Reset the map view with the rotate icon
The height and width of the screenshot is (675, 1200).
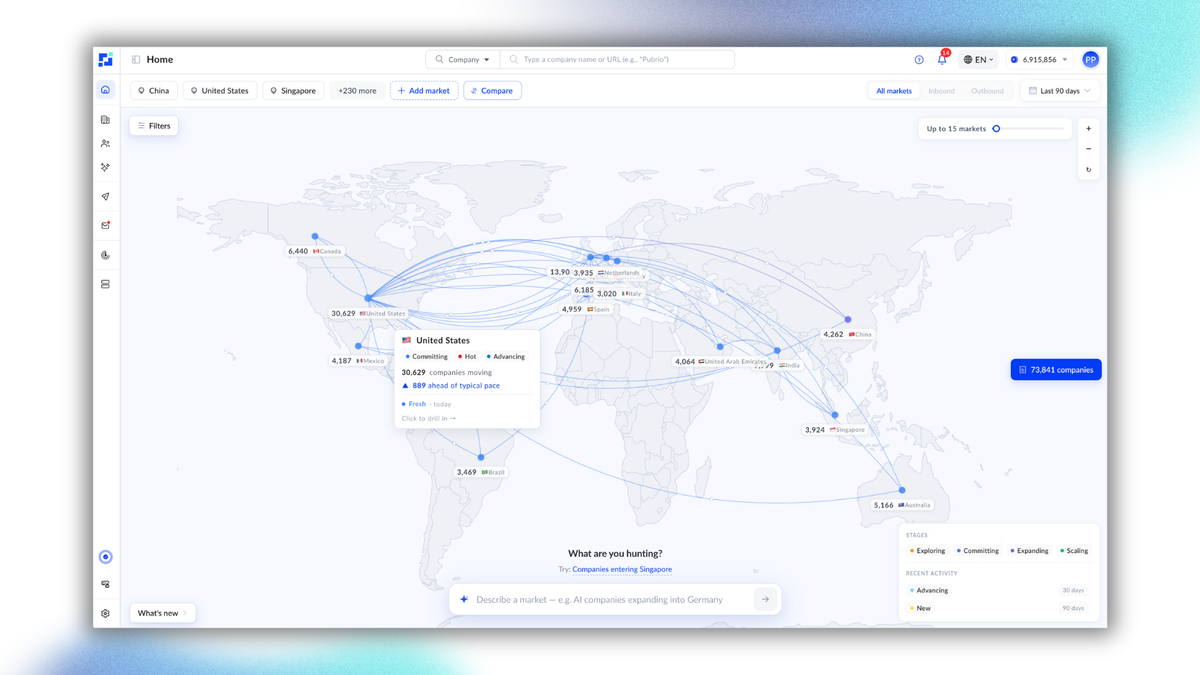coord(1089,170)
